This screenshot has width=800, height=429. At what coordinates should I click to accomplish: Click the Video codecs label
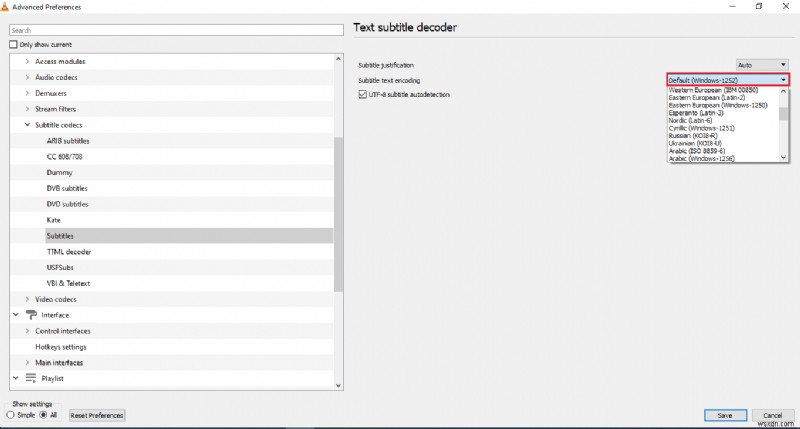[x=56, y=299]
